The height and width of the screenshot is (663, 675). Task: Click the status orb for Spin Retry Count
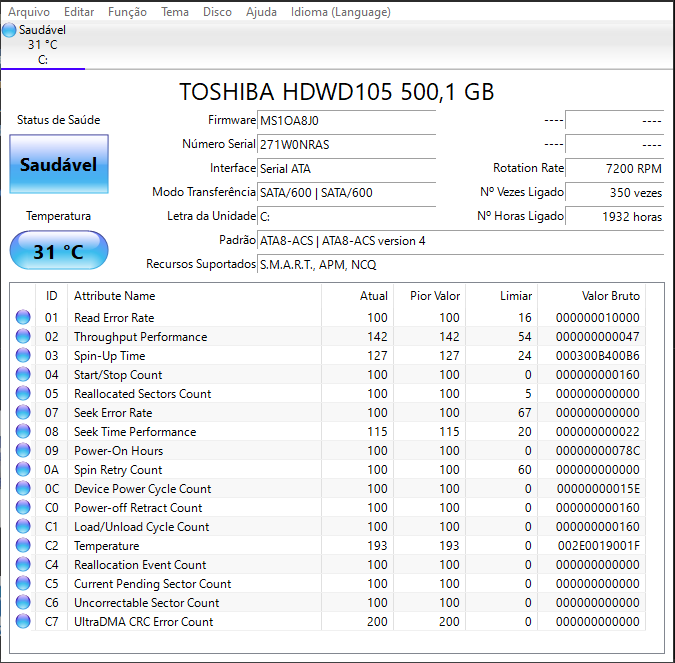[23, 469]
